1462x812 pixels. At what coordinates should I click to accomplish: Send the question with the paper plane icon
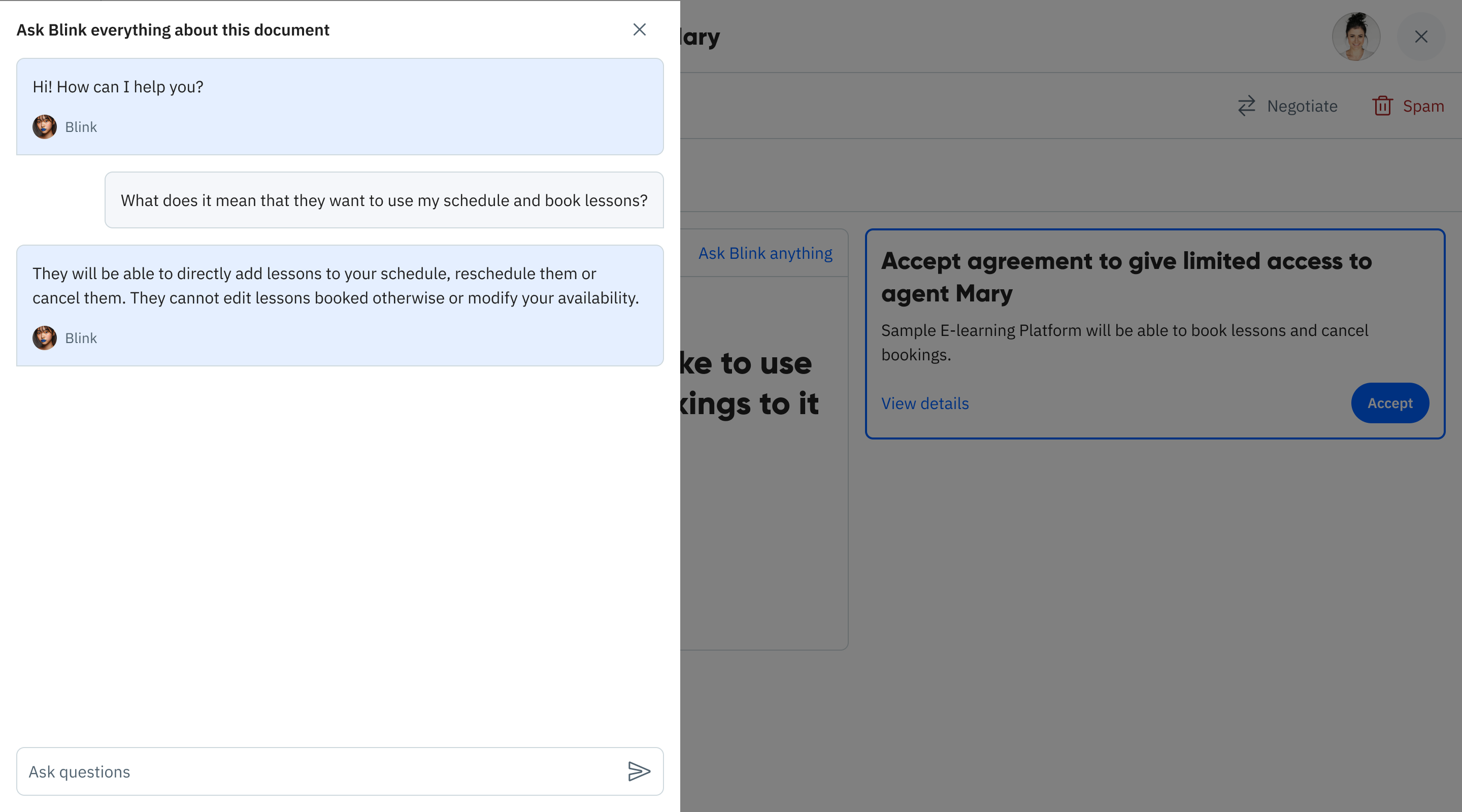click(639, 771)
